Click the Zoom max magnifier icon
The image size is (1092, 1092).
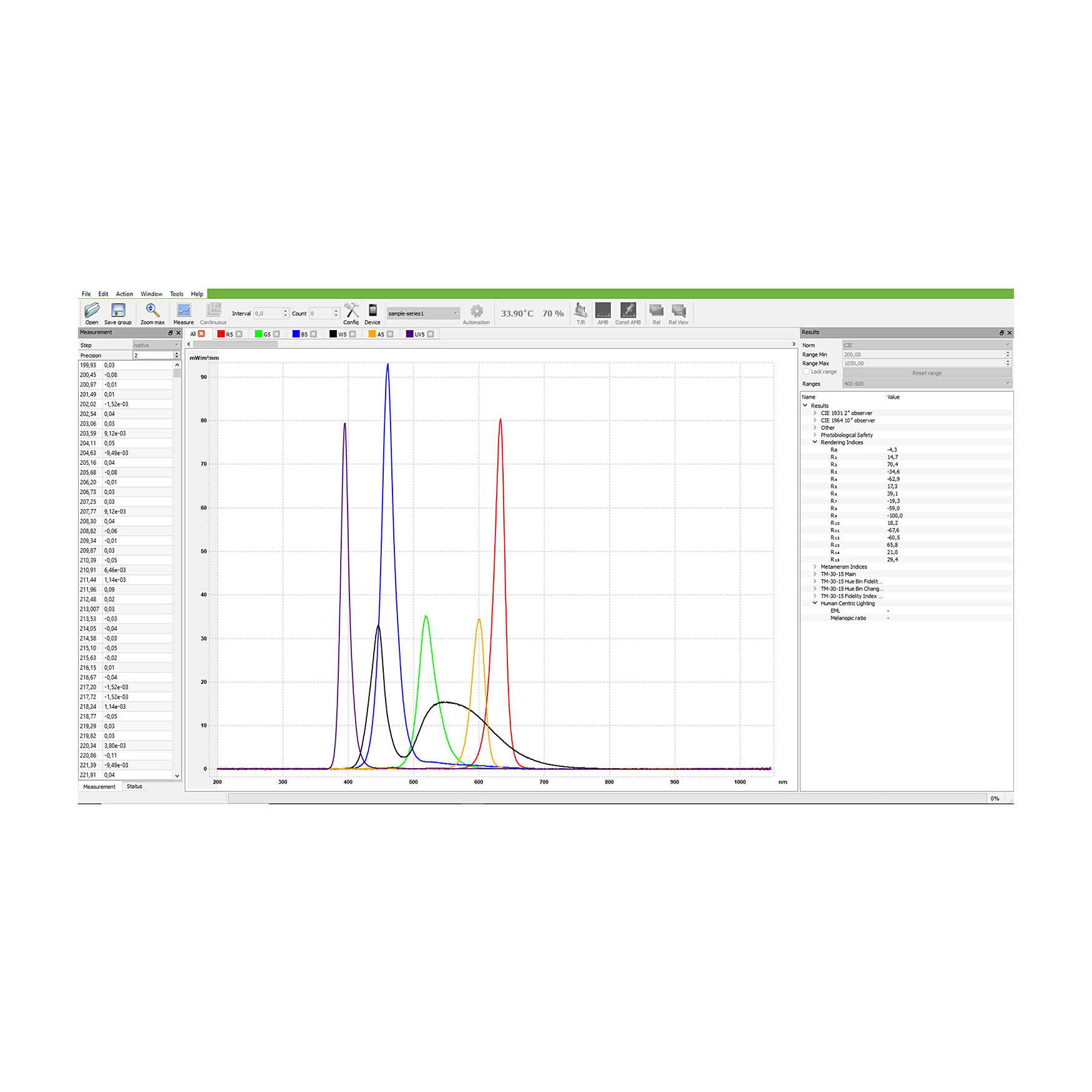(x=152, y=310)
